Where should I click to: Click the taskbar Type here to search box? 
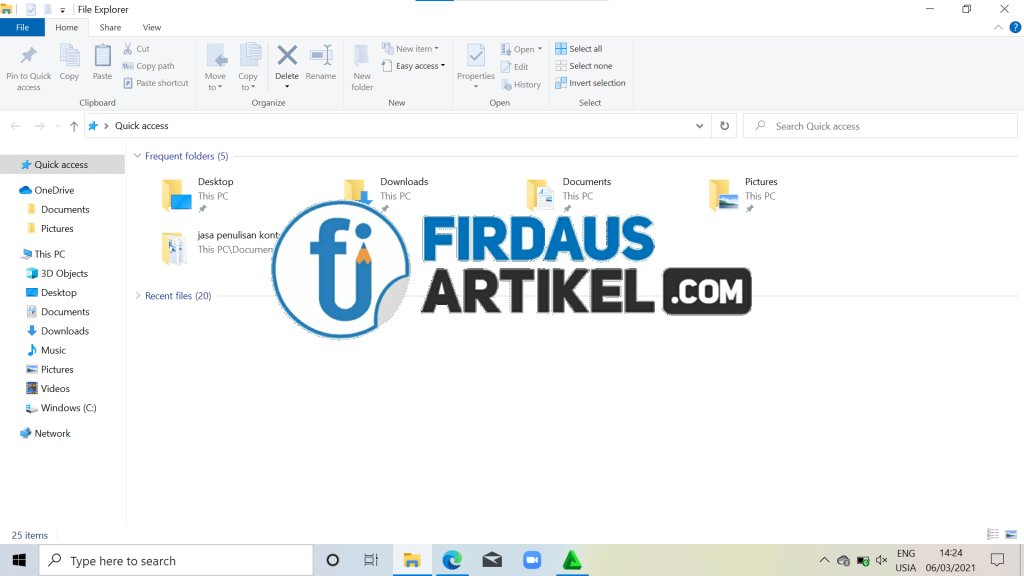point(176,560)
